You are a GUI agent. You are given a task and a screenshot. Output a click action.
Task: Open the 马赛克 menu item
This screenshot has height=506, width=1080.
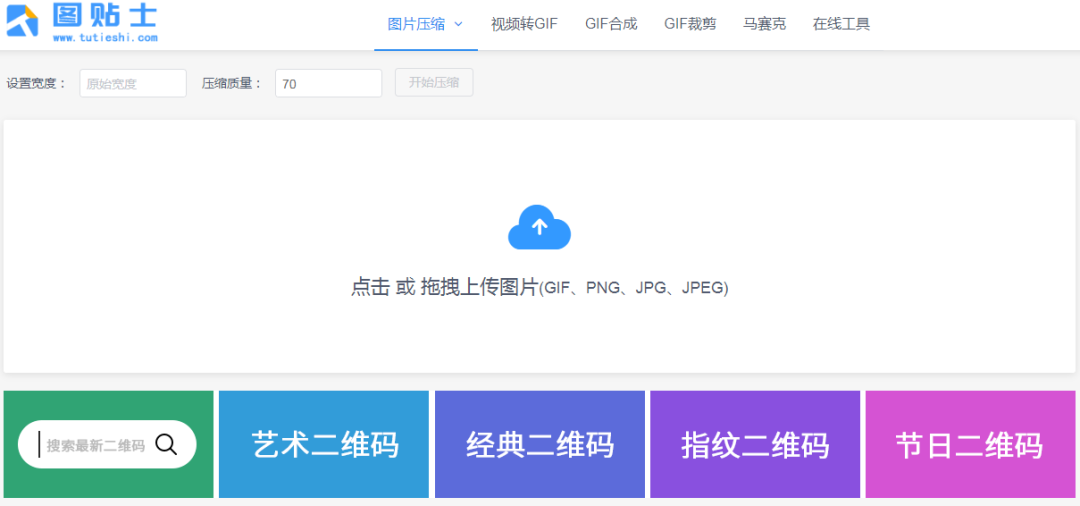click(x=764, y=24)
